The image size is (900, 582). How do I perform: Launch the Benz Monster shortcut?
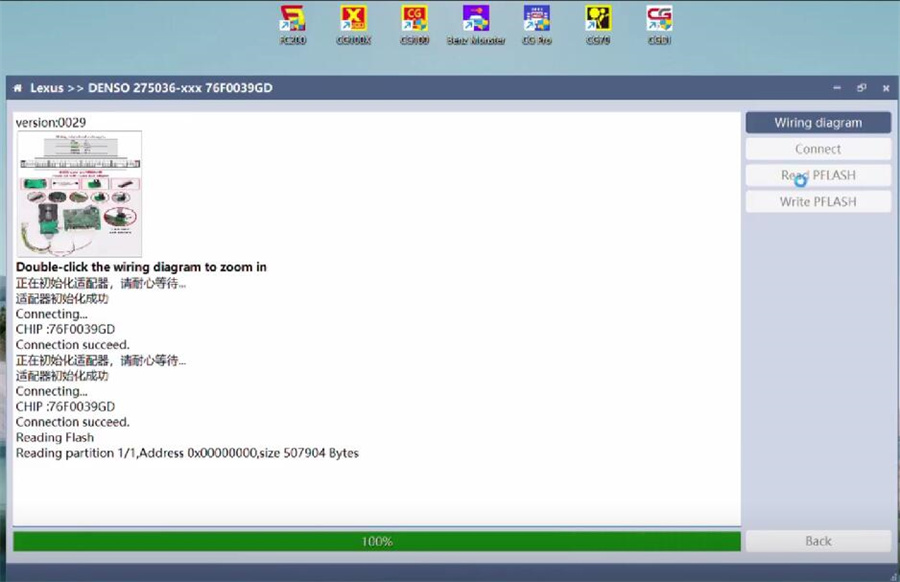point(476,22)
